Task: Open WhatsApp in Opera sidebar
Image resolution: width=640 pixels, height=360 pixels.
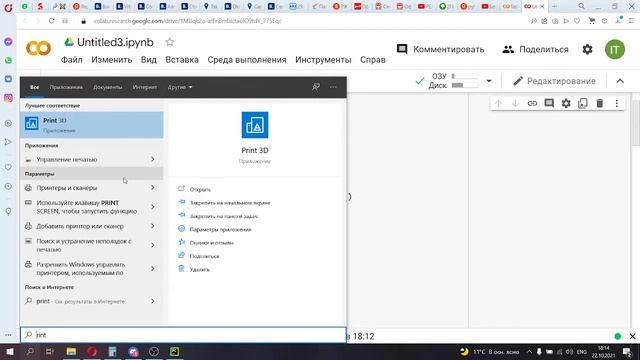Action: pyautogui.click(x=8, y=60)
